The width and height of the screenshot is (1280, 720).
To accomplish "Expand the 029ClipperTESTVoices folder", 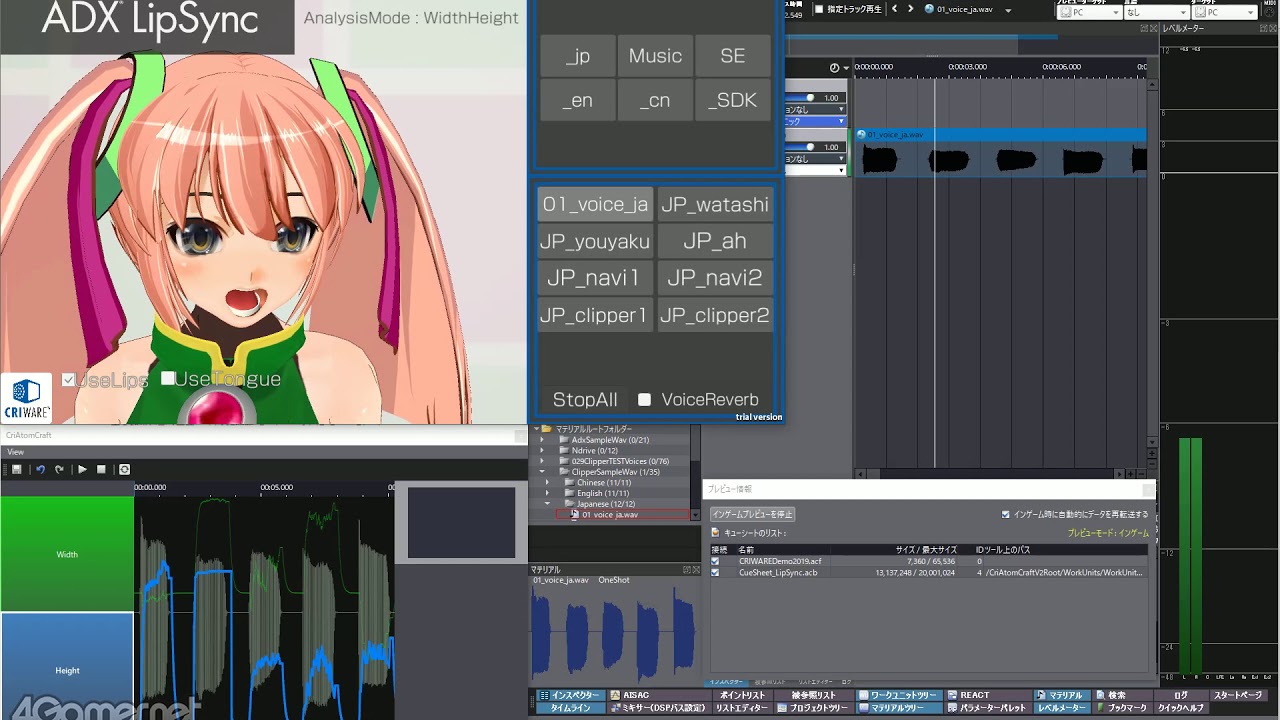I will point(542,461).
